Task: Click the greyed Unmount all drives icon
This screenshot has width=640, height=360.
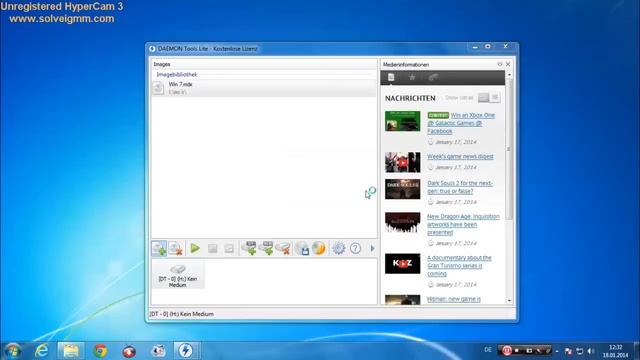Action: point(229,248)
